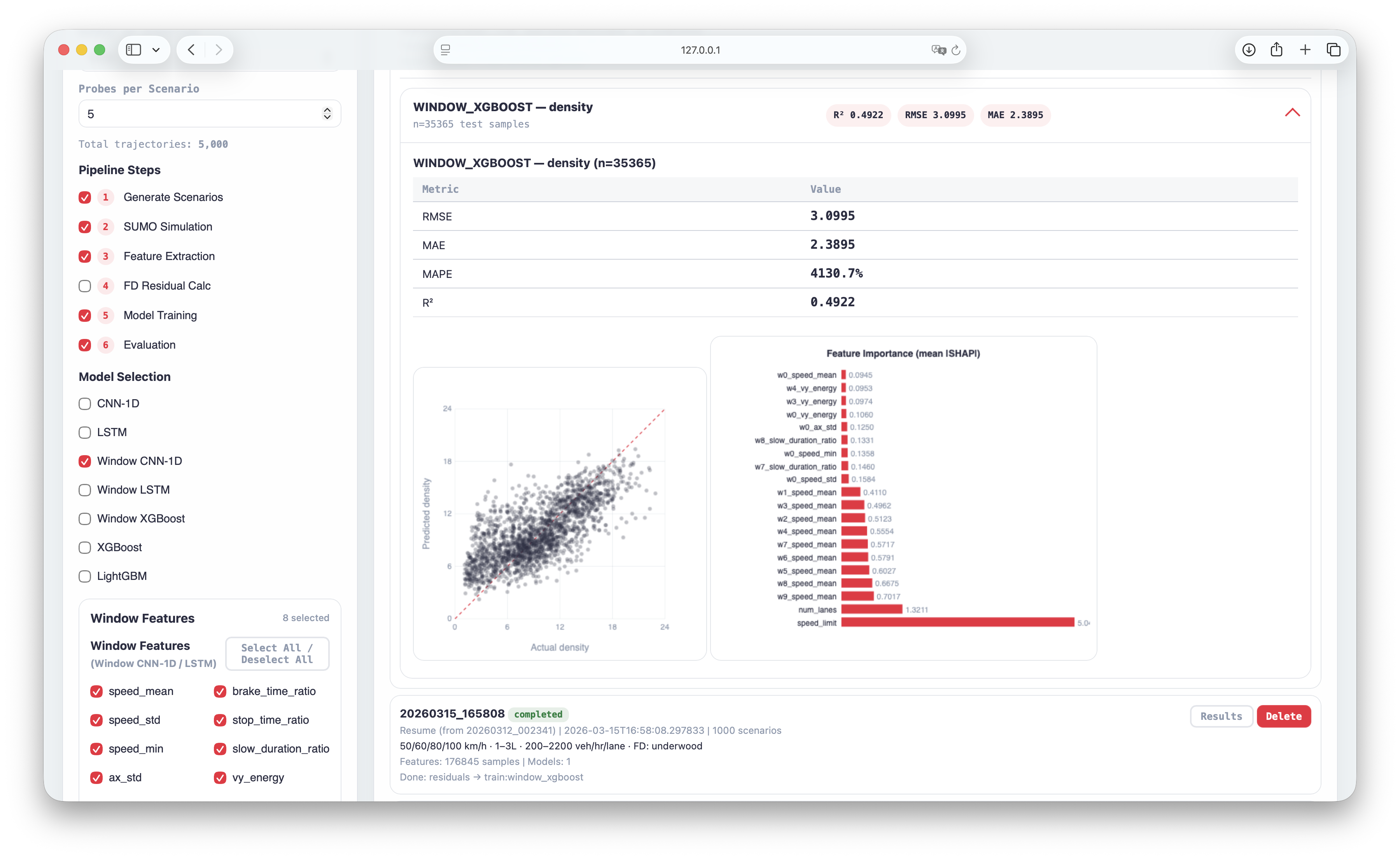Click Select All / Deselect All features
1400x859 pixels.
[277, 653]
